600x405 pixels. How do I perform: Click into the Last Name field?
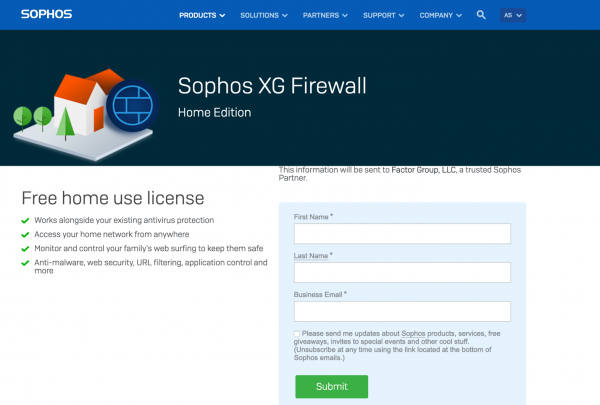click(x=402, y=272)
